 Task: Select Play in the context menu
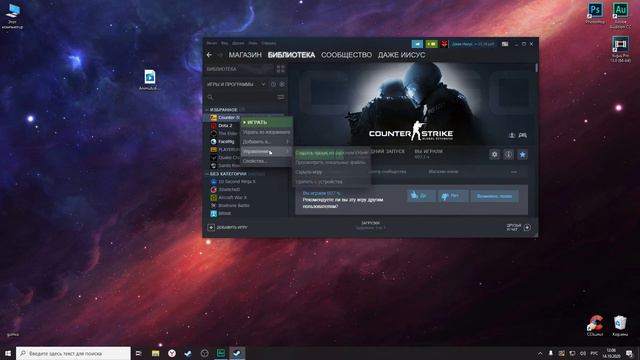(266, 122)
